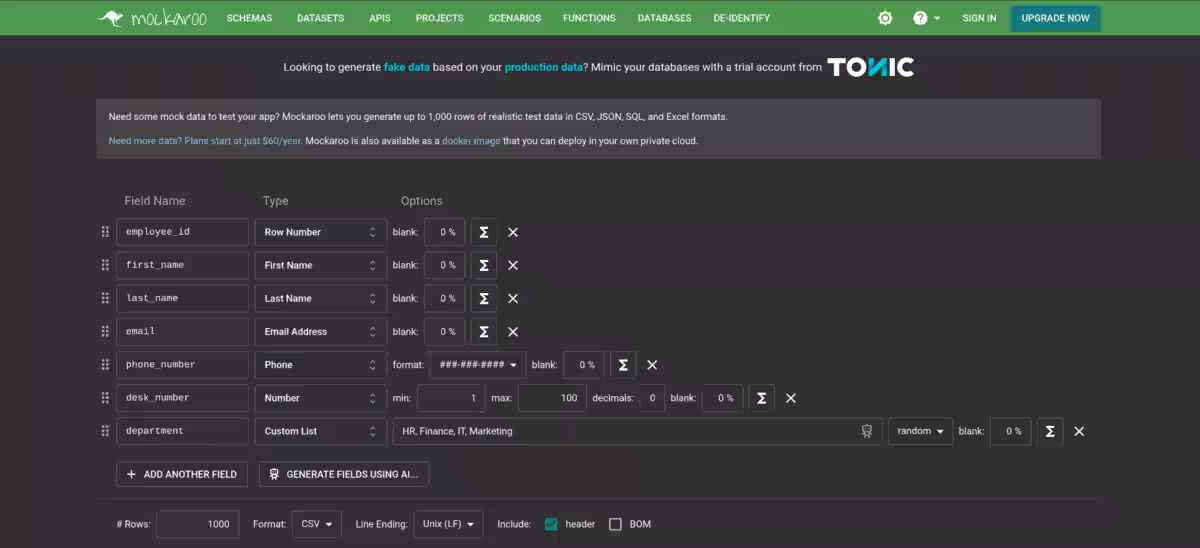Open Type selector showing Last Name
Viewport: 1200px width, 548px height.
[x=320, y=298]
